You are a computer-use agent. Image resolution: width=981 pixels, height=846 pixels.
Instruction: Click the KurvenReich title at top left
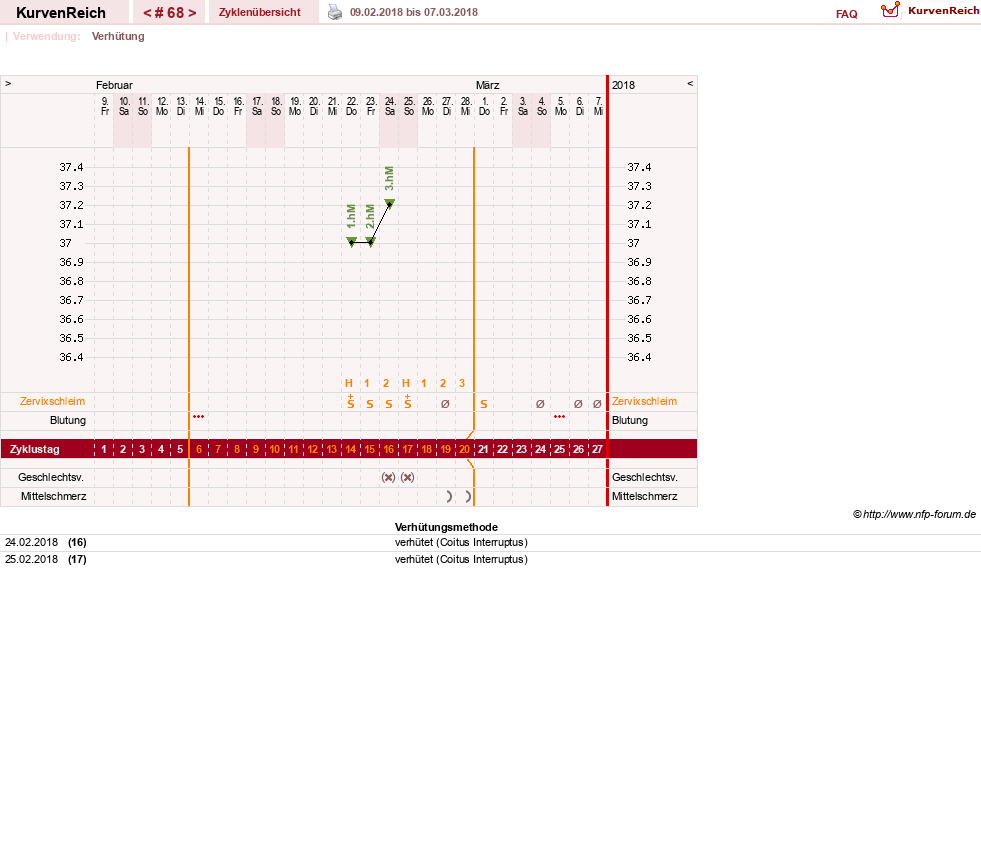[61, 13]
